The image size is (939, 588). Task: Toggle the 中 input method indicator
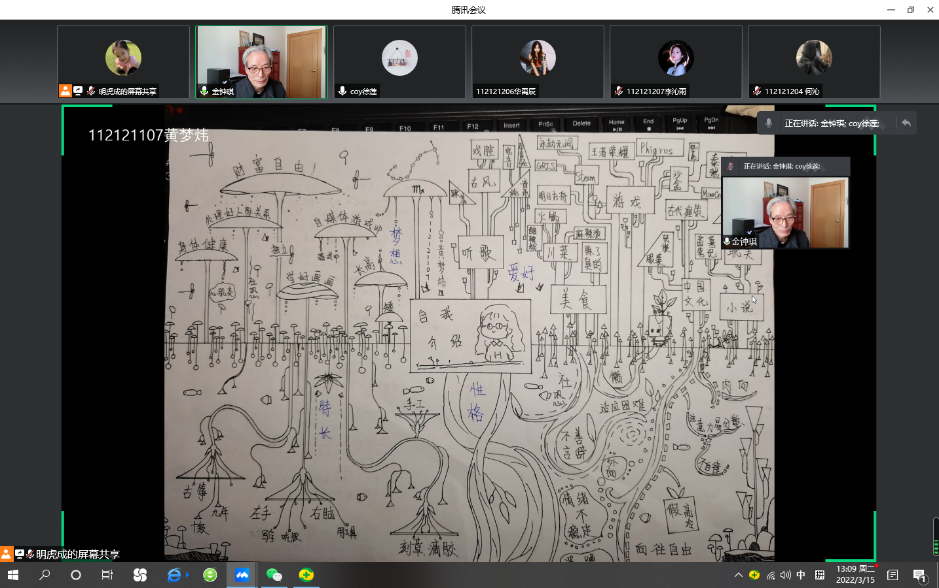(801, 575)
